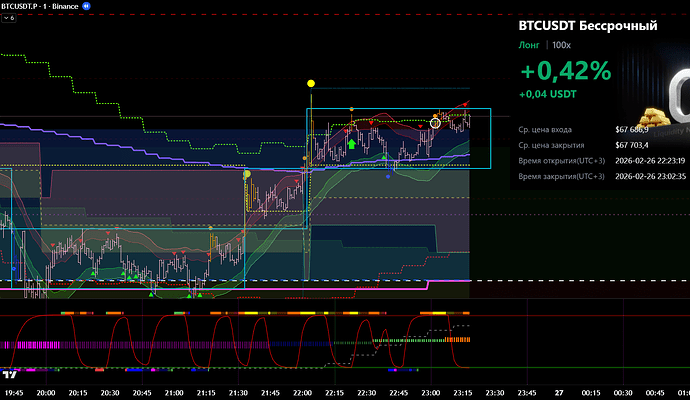Open the BTCUSDT.P symbol title
The height and width of the screenshot is (400, 690).
[24, 5]
